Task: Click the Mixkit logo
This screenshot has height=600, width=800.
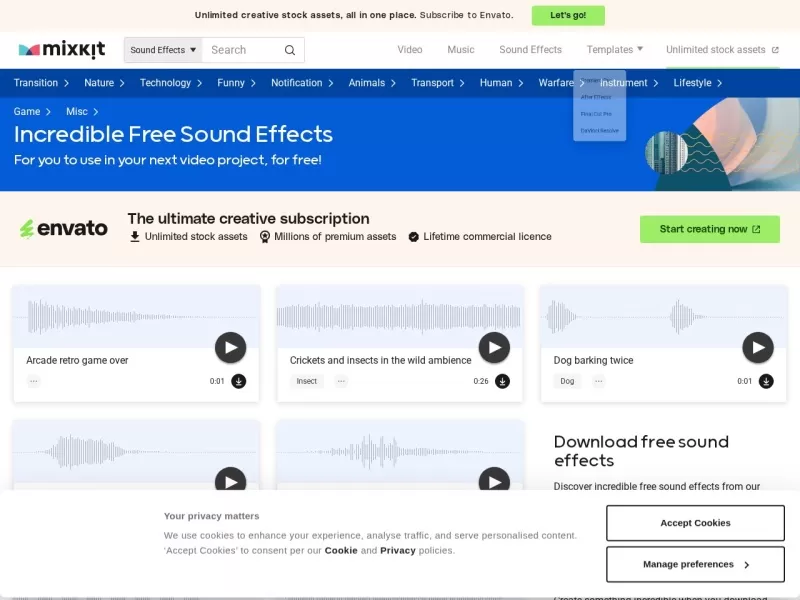Action: point(63,49)
